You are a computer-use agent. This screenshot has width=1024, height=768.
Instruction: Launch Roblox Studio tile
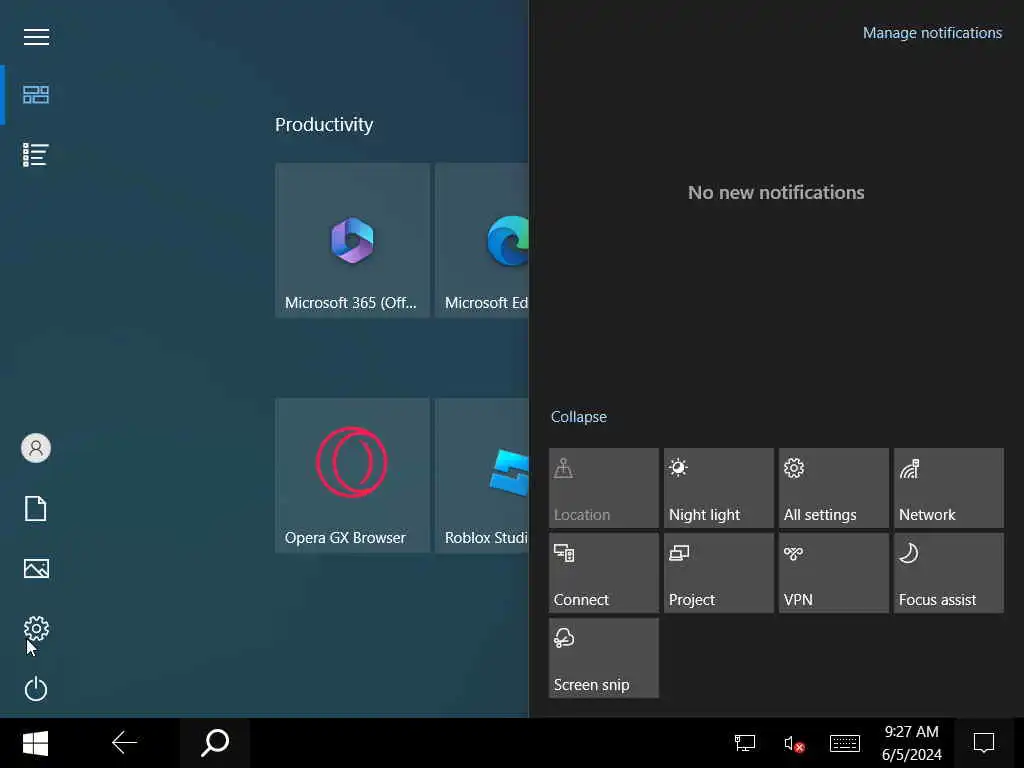[482, 475]
